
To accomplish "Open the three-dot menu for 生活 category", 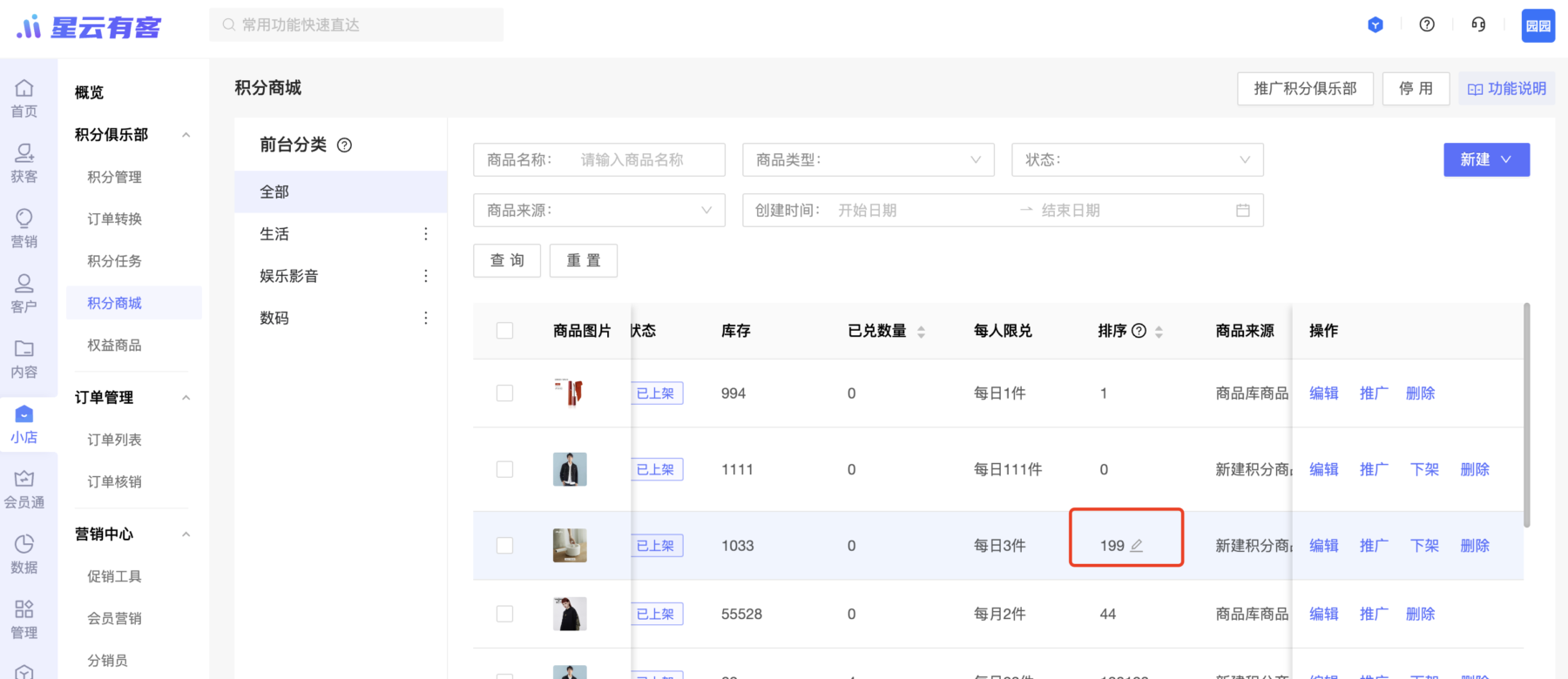I will (425, 234).
